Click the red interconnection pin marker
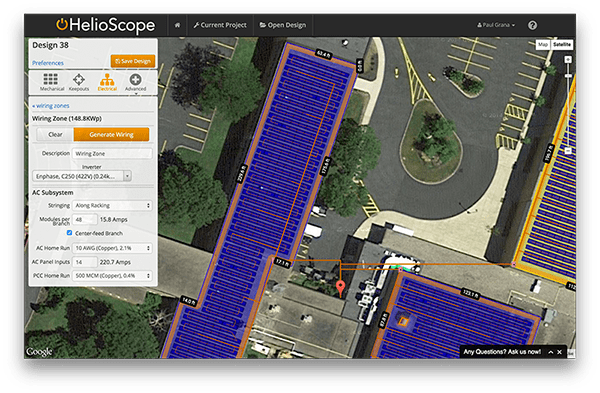 coord(340,287)
